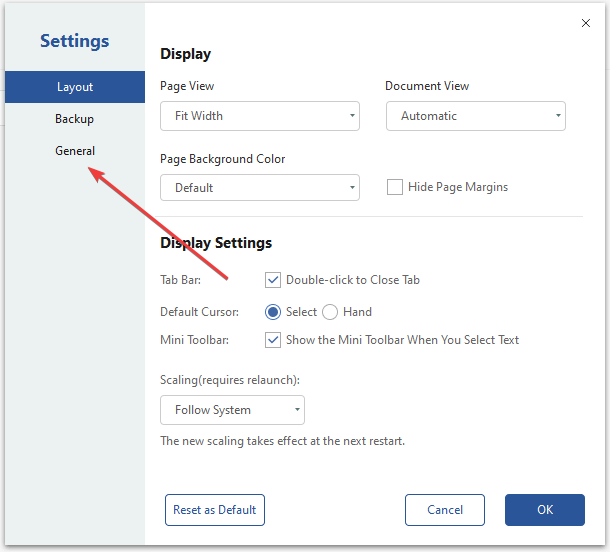Click the Scaling dropdown arrow
The width and height of the screenshot is (610, 552).
(x=298, y=410)
